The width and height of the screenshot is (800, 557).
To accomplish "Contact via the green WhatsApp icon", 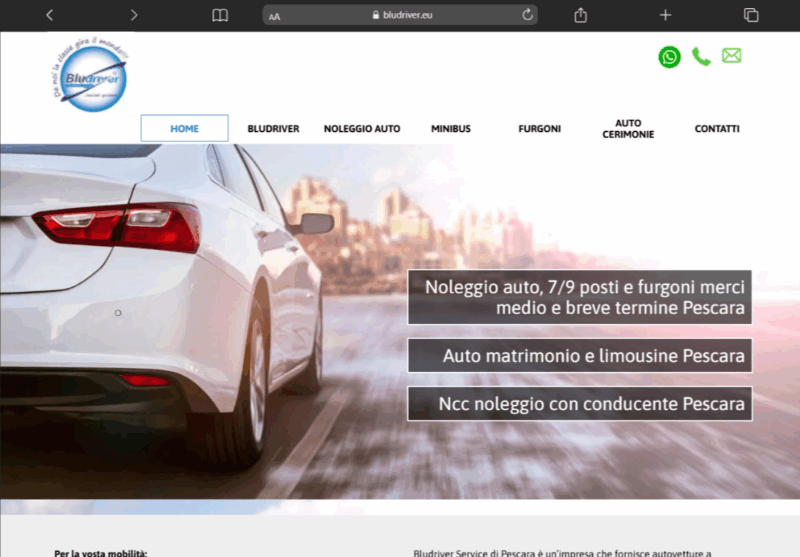I will 669,57.
